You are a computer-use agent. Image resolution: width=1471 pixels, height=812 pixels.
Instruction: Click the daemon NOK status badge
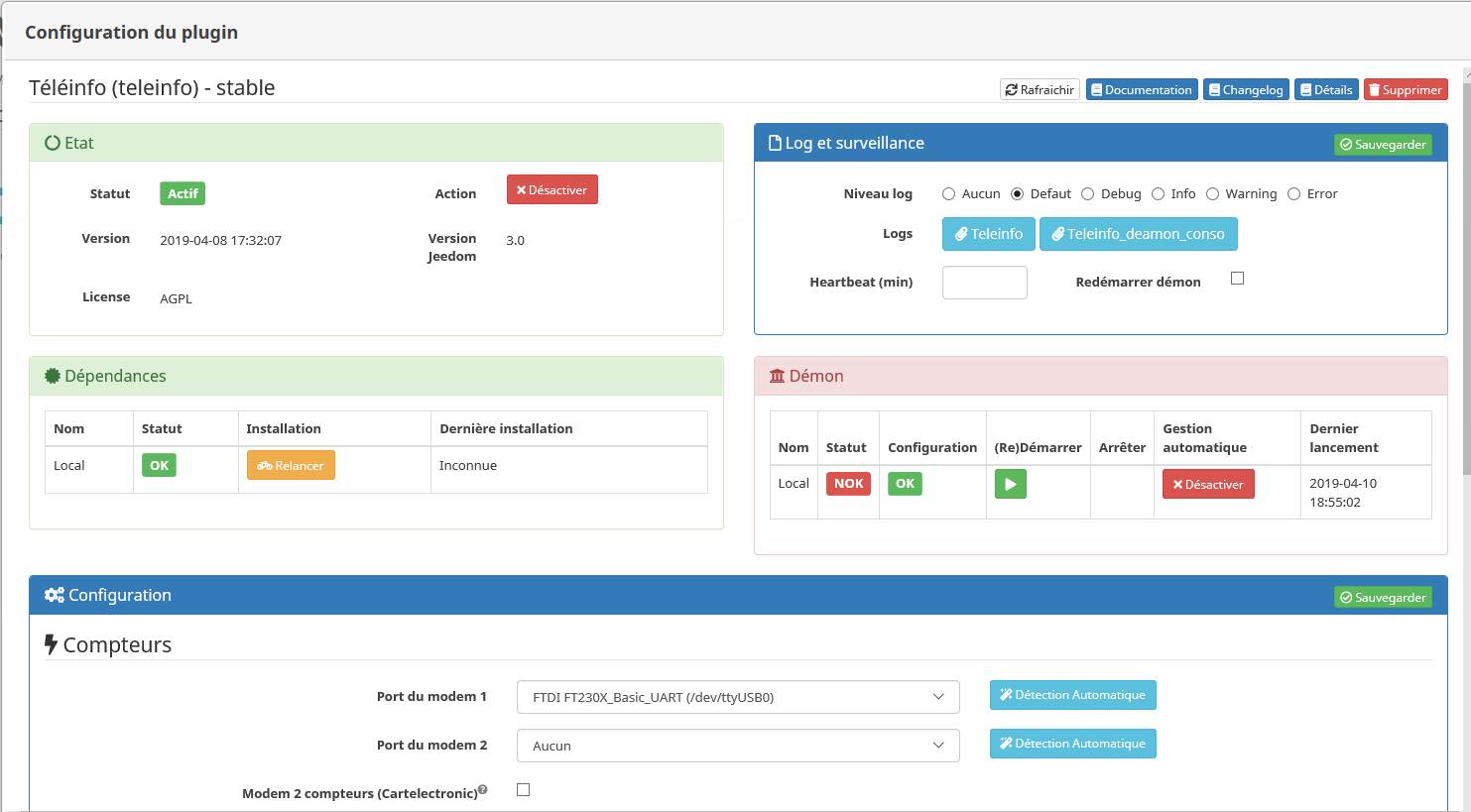coord(848,484)
